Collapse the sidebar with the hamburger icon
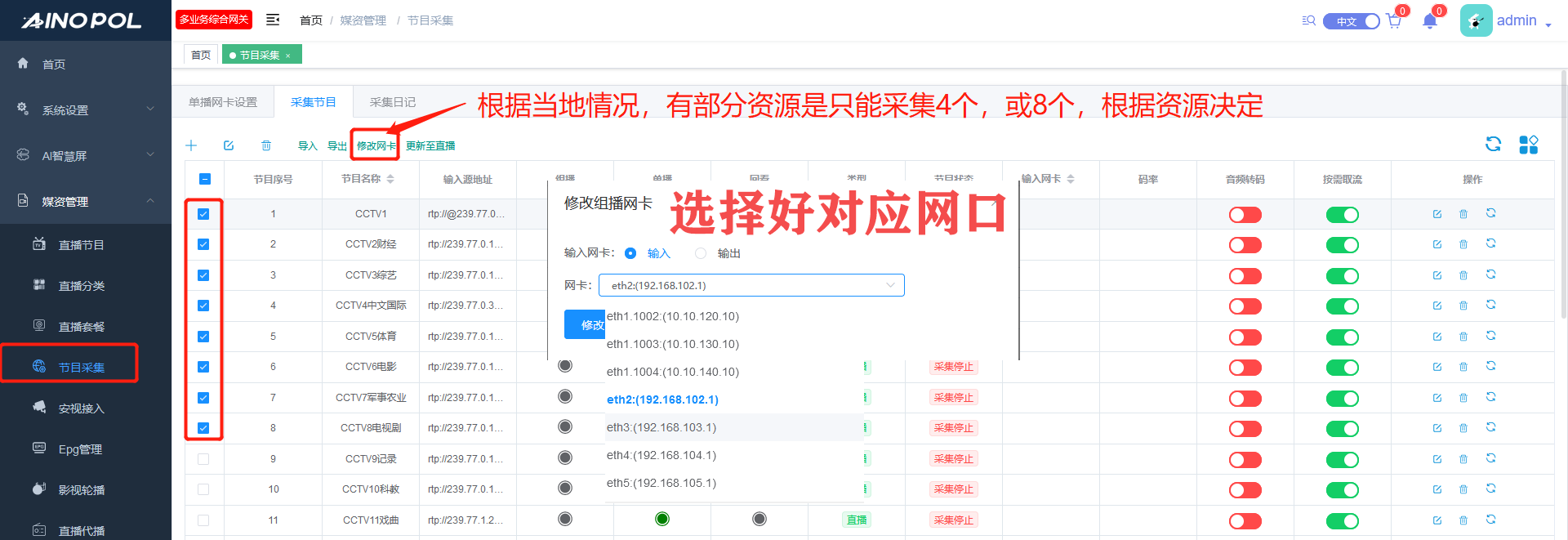This screenshot has height=540, width=1568. click(273, 20)
